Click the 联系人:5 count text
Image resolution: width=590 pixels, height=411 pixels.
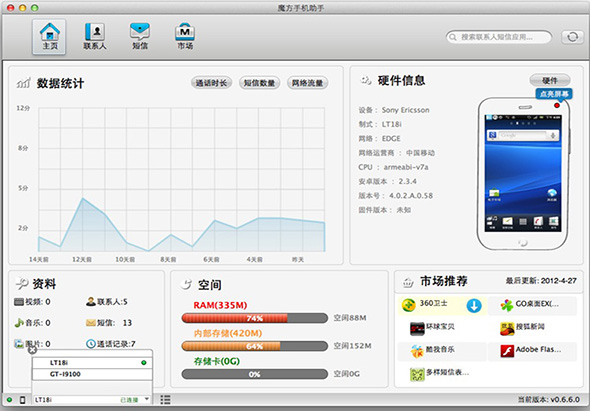coord(112,302)
